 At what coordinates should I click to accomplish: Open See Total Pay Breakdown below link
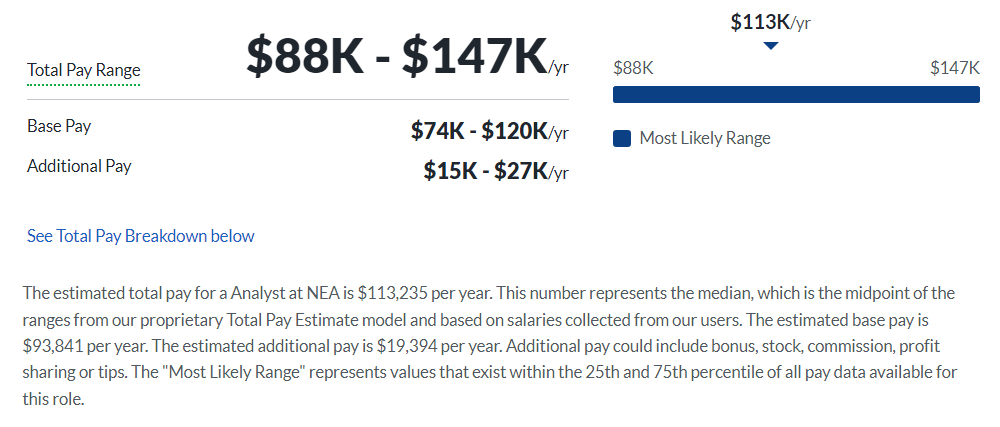(140, 236)
